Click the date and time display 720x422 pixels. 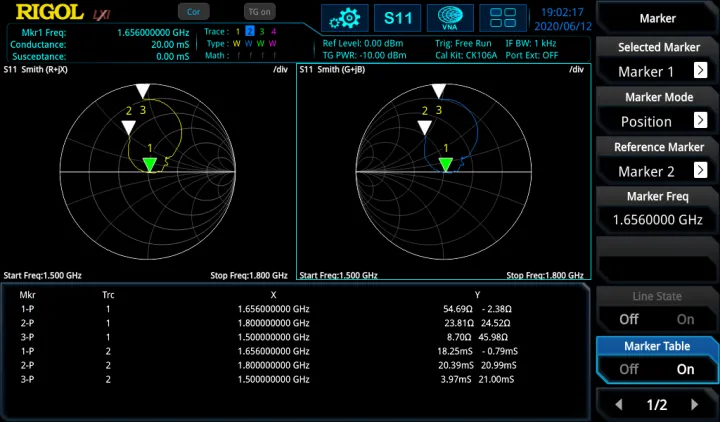click(x=565, y=18)
